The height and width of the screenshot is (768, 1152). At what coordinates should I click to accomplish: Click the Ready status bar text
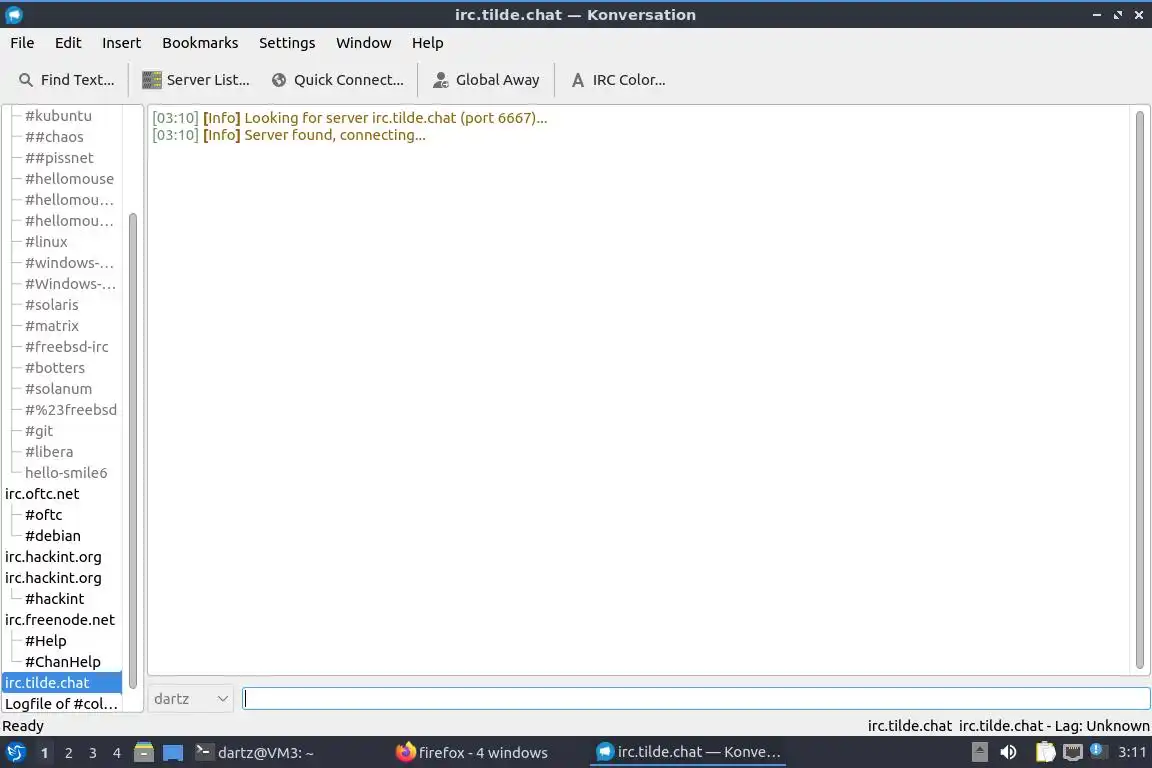(23, 726)
